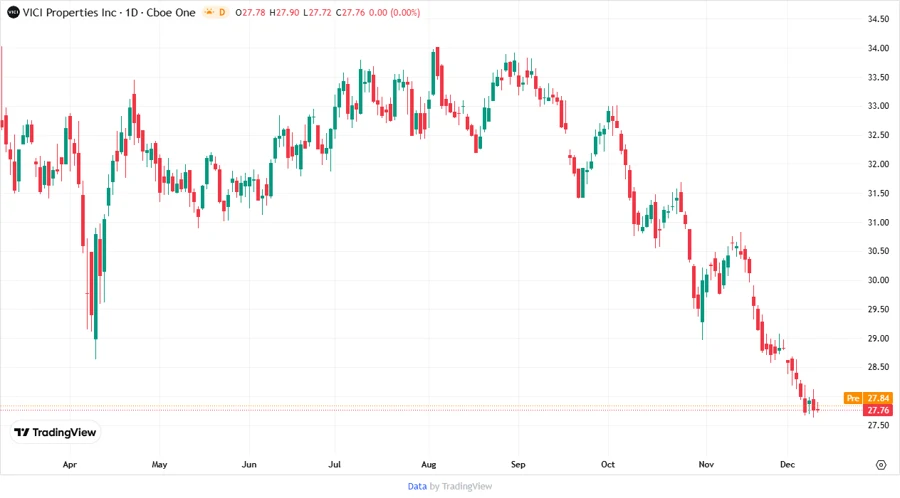This screenshot has width=900, height=498.
Task: Click the close value C27.76
Action: click(x=350, y=12)
